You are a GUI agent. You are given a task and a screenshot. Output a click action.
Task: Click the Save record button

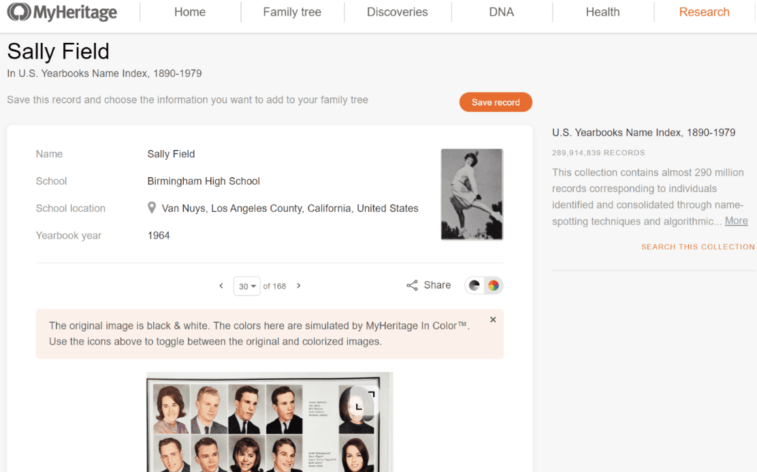pos(495,102)
